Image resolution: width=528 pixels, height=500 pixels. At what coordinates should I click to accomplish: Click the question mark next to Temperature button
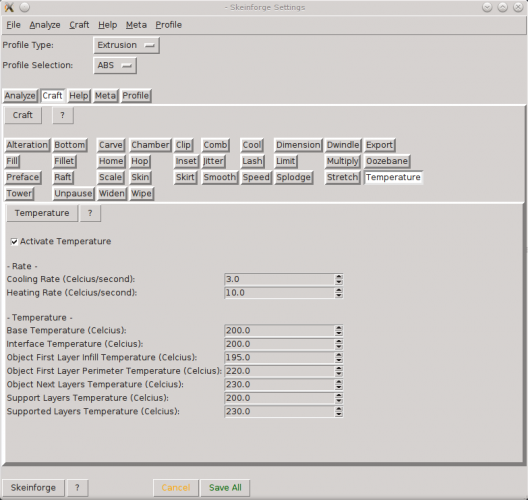90,213
